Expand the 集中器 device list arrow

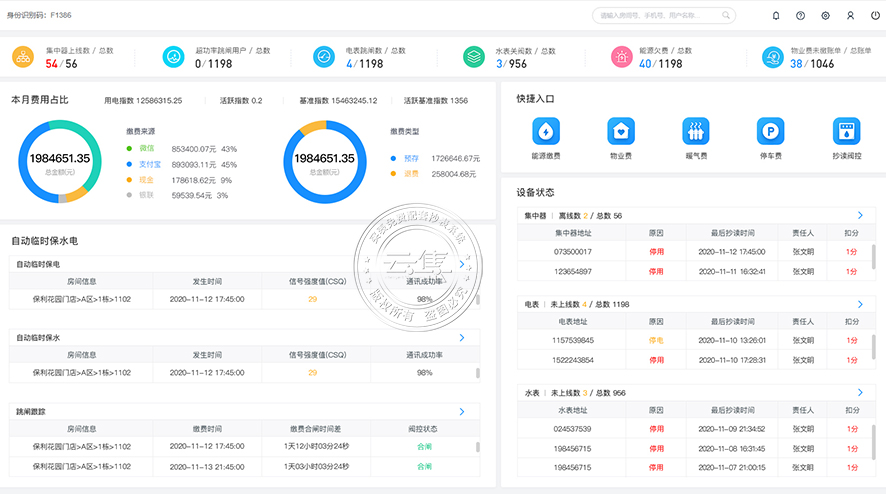(x=860, y=215)
